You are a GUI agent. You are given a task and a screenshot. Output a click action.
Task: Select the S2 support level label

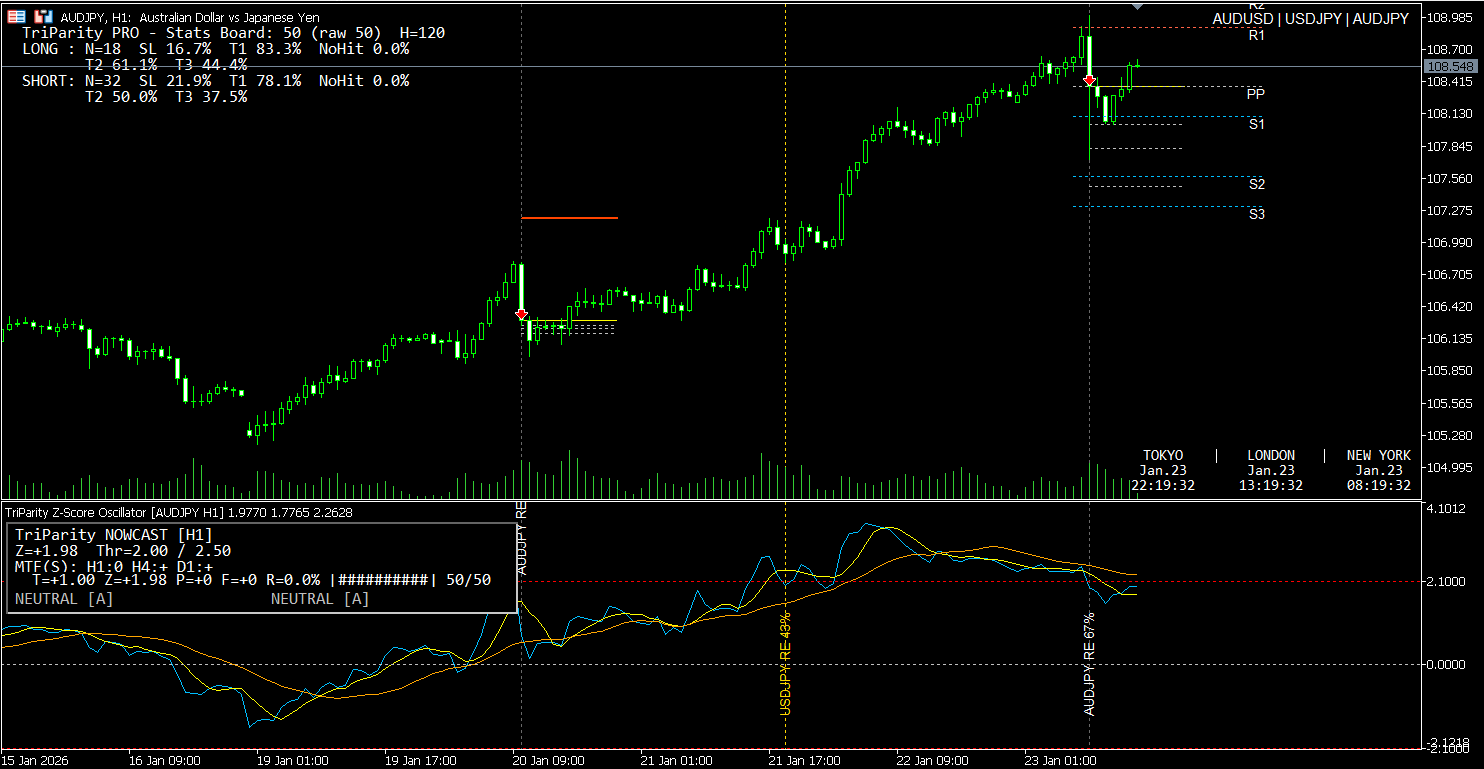1256,184
